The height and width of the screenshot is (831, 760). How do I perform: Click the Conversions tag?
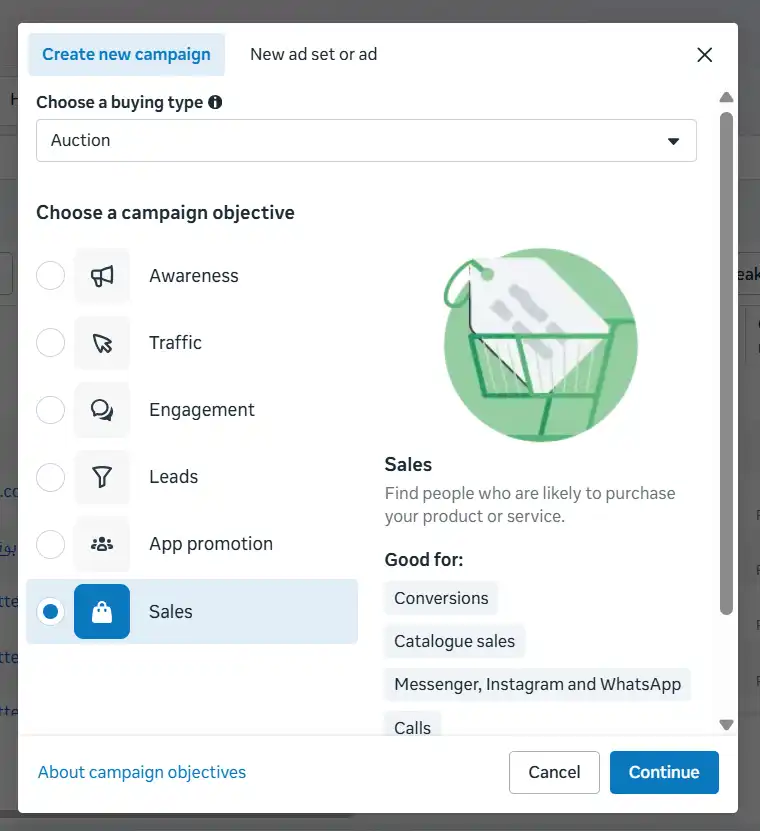tap(441, 598)
